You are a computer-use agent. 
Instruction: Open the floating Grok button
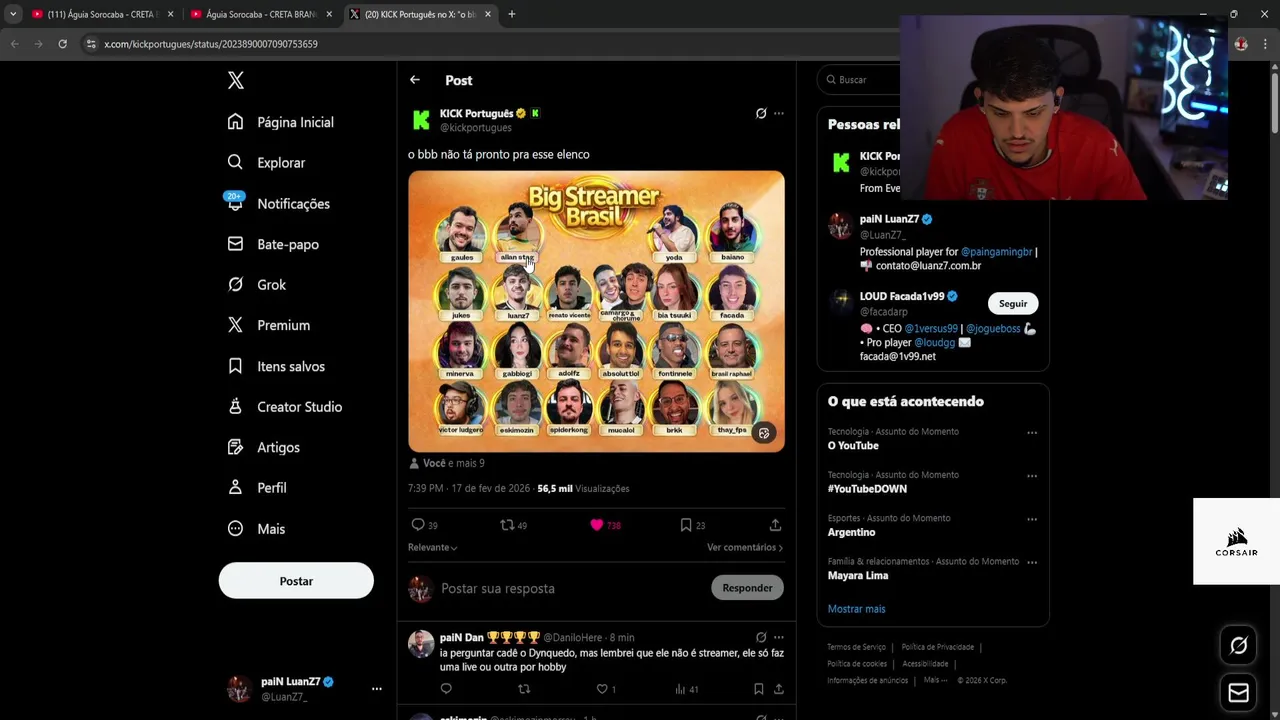[x=1238, y=646]
